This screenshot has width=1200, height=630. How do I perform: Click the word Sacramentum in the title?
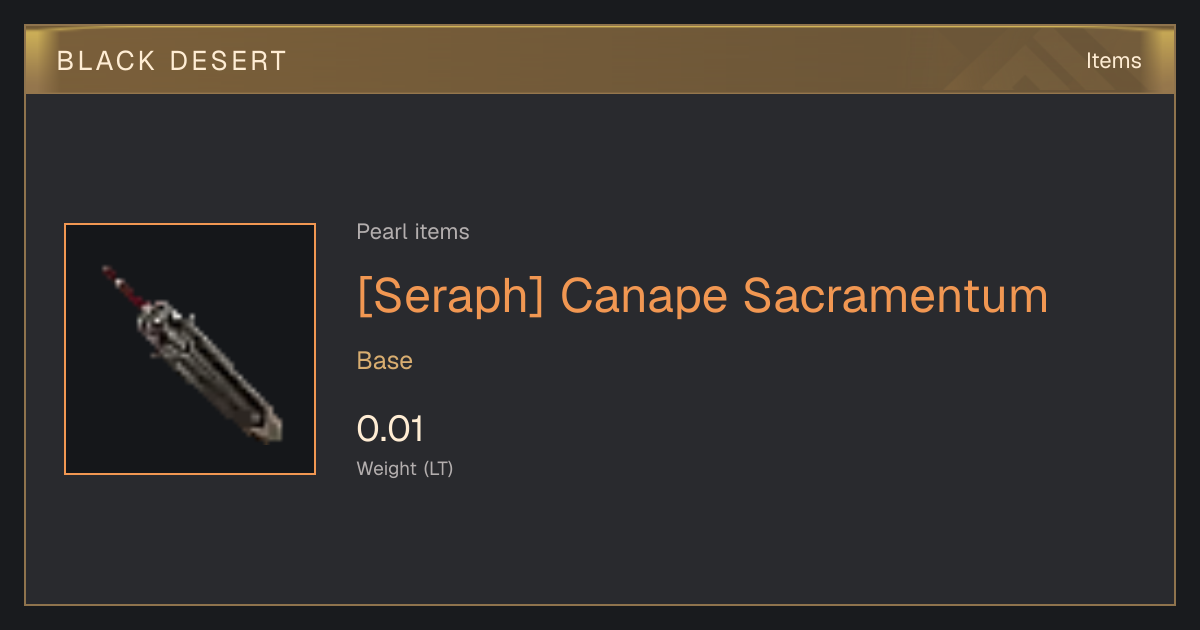895,296
